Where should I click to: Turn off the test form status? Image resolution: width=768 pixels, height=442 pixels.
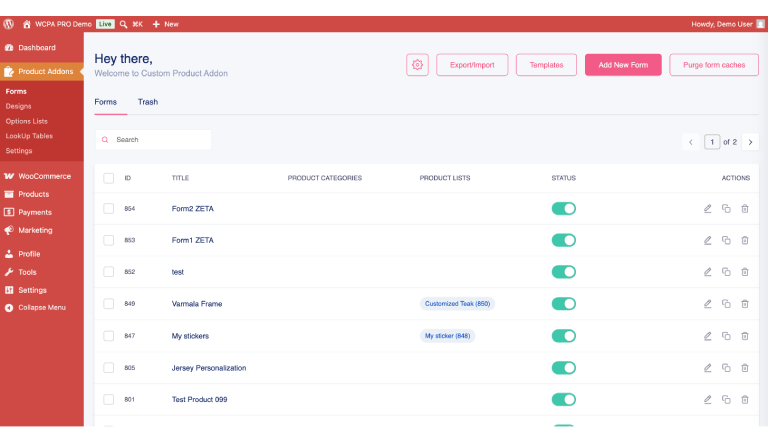pos(564,272)
